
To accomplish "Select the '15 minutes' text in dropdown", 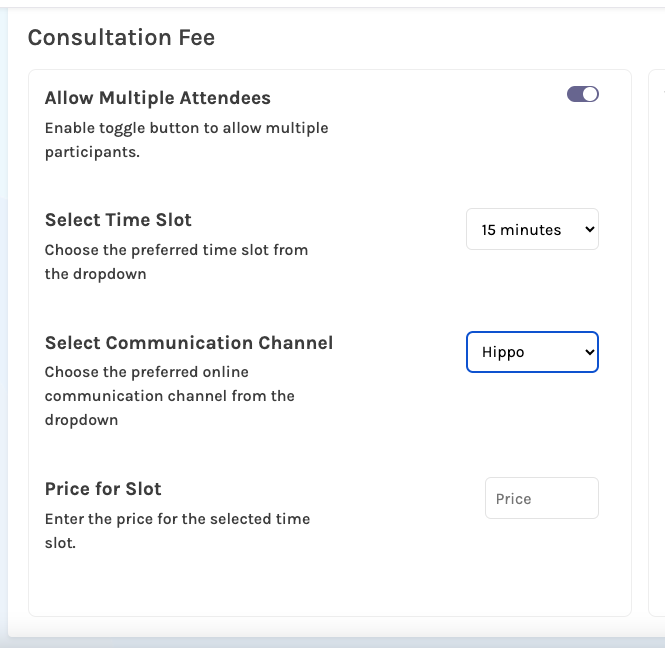I will [521, 230].
